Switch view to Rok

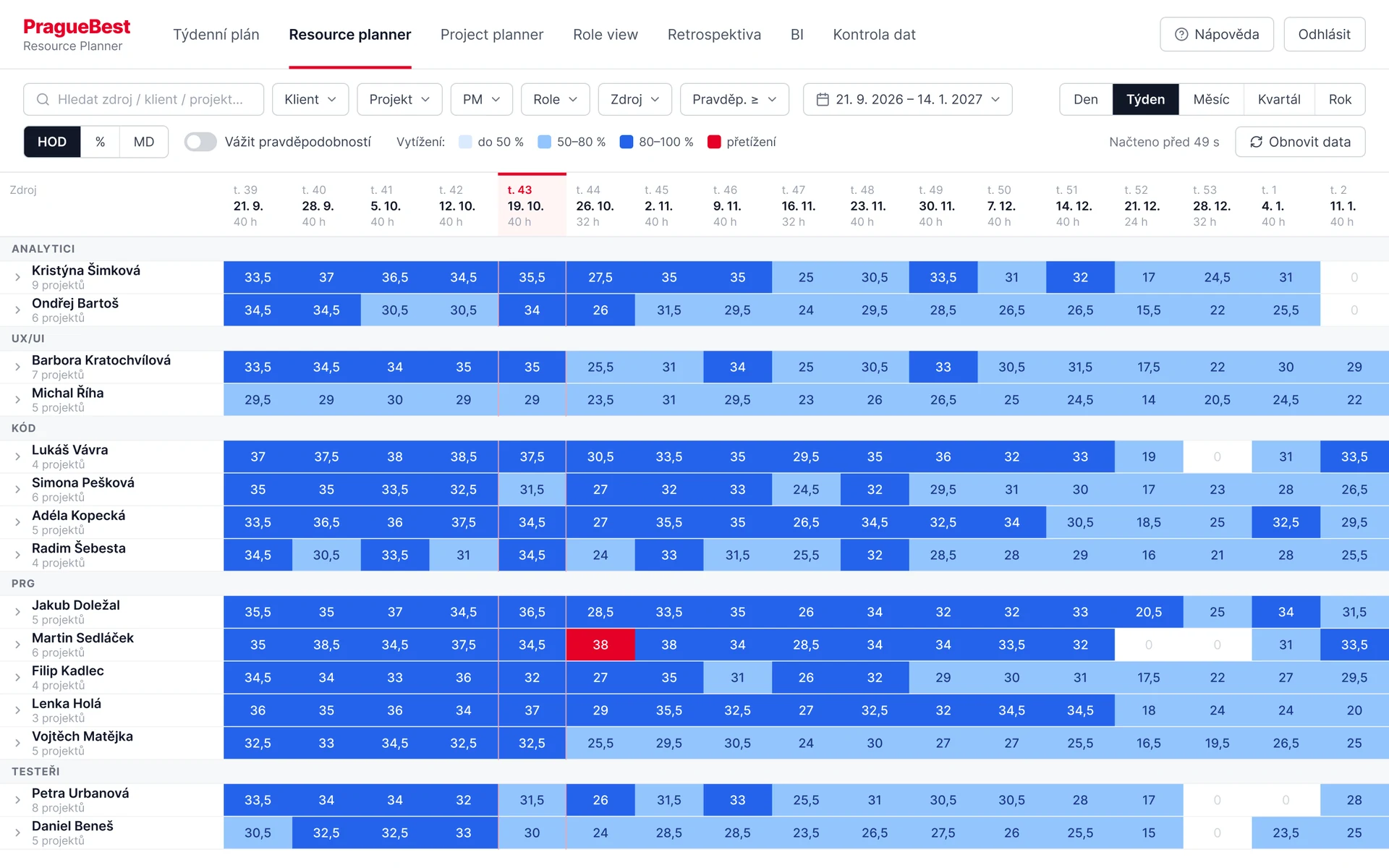(x=1340, y=99)
